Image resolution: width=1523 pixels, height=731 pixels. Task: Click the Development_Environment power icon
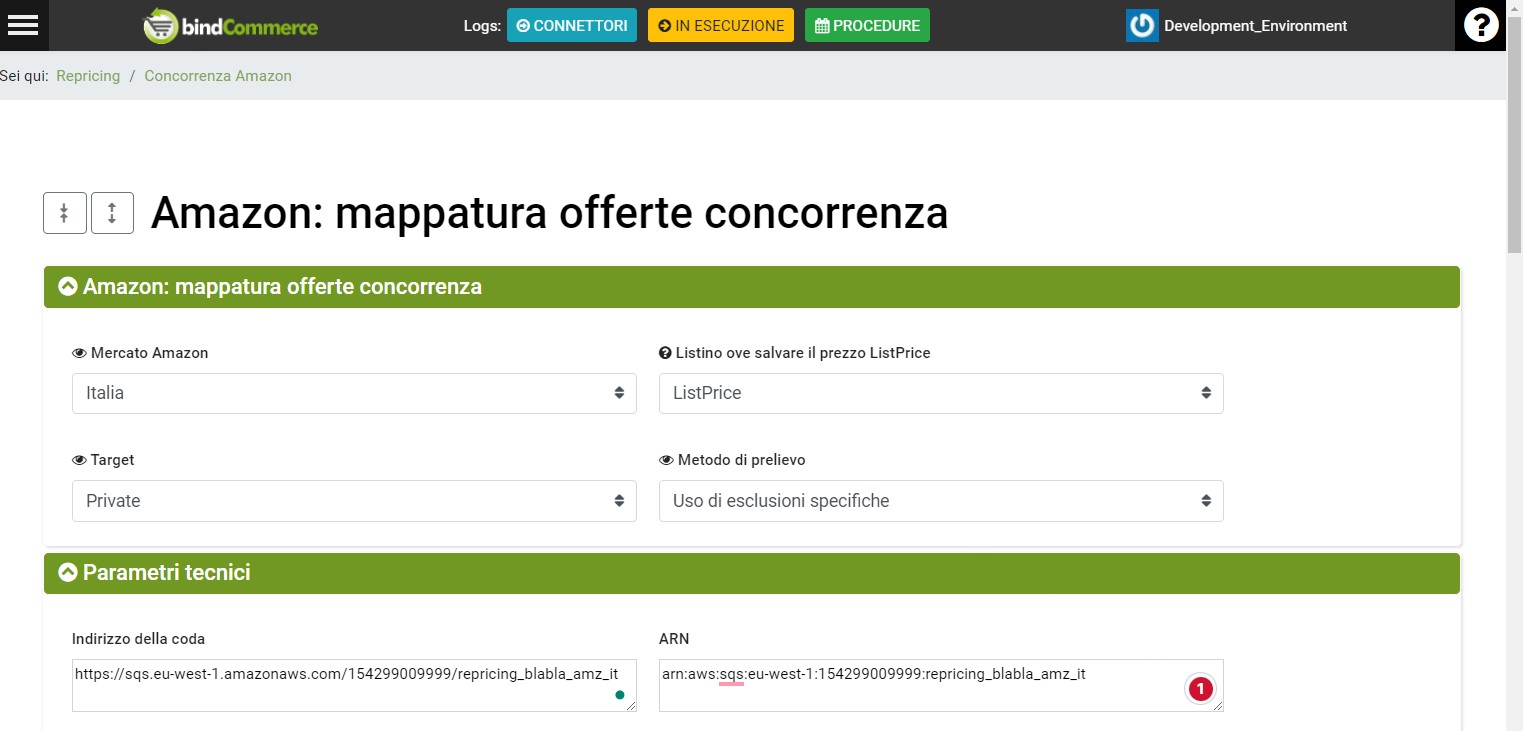1141,26
